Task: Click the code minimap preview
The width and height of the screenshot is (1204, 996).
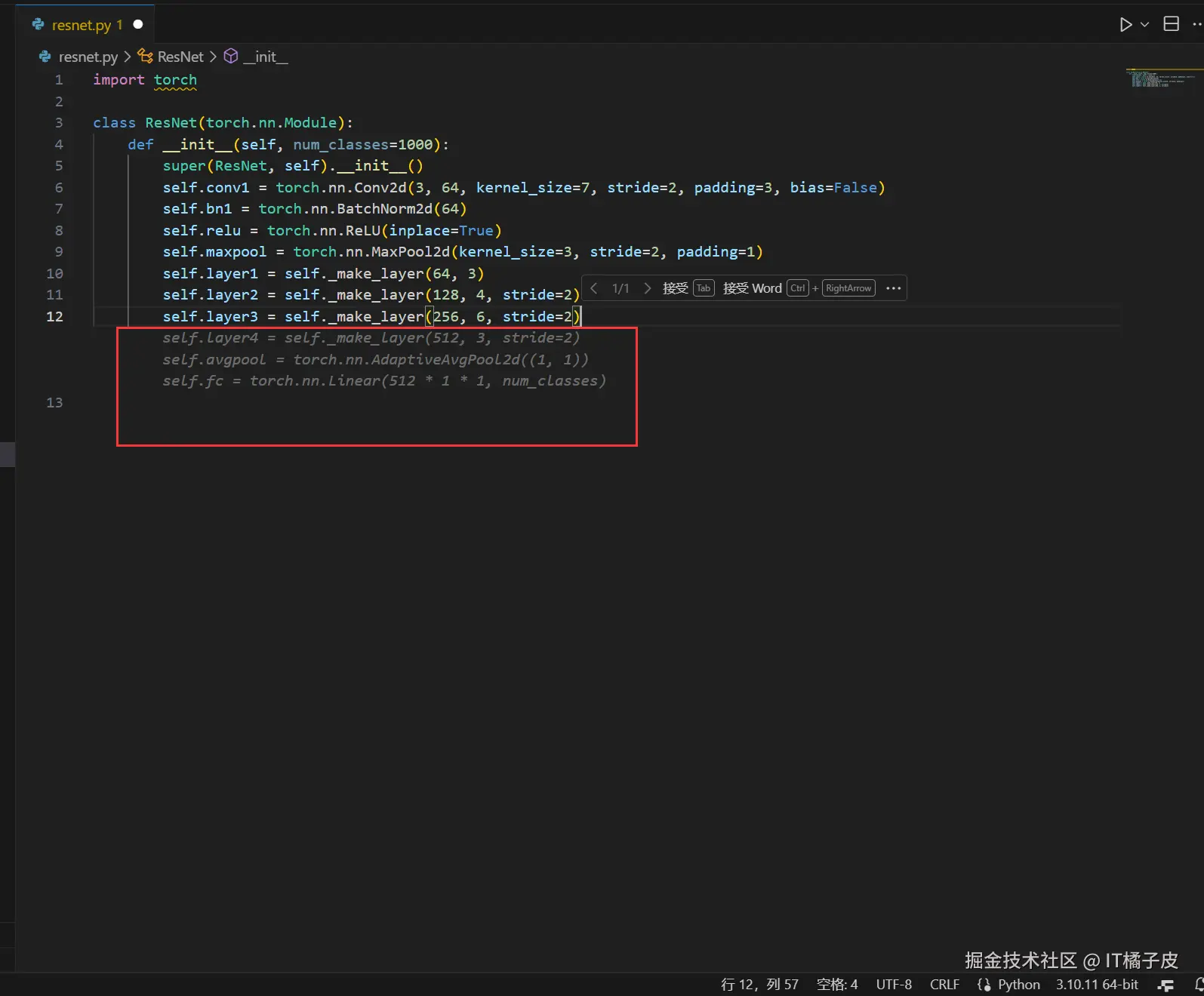Action: click(1161, 78)
